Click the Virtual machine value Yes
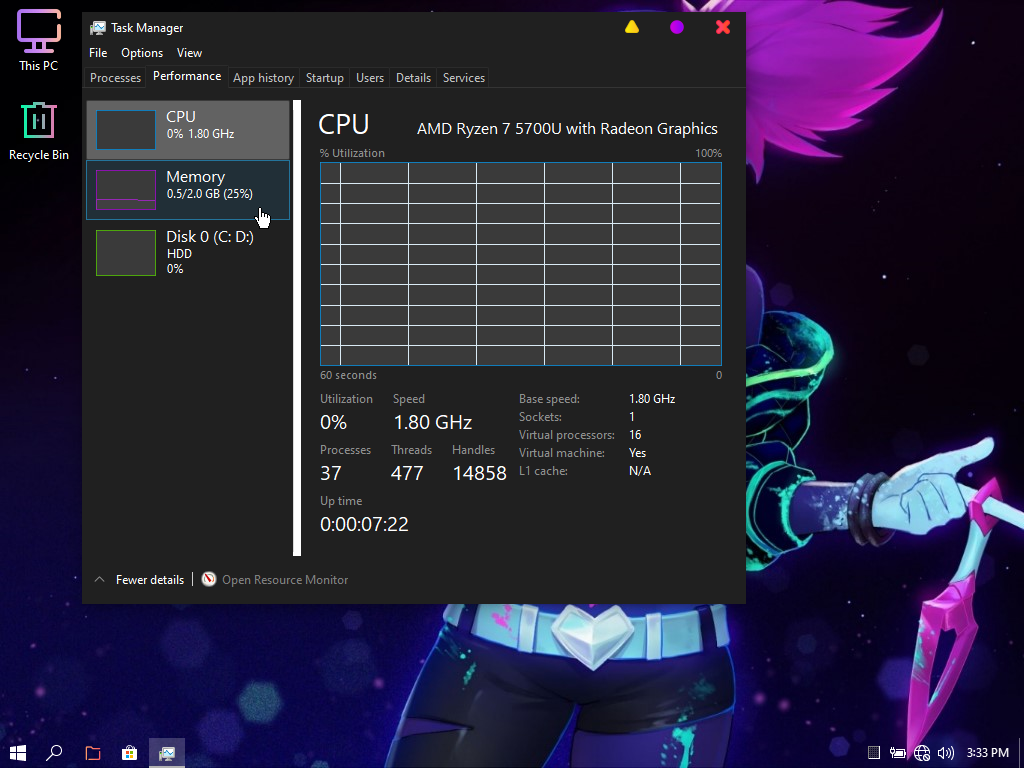 tap(637, 453)
